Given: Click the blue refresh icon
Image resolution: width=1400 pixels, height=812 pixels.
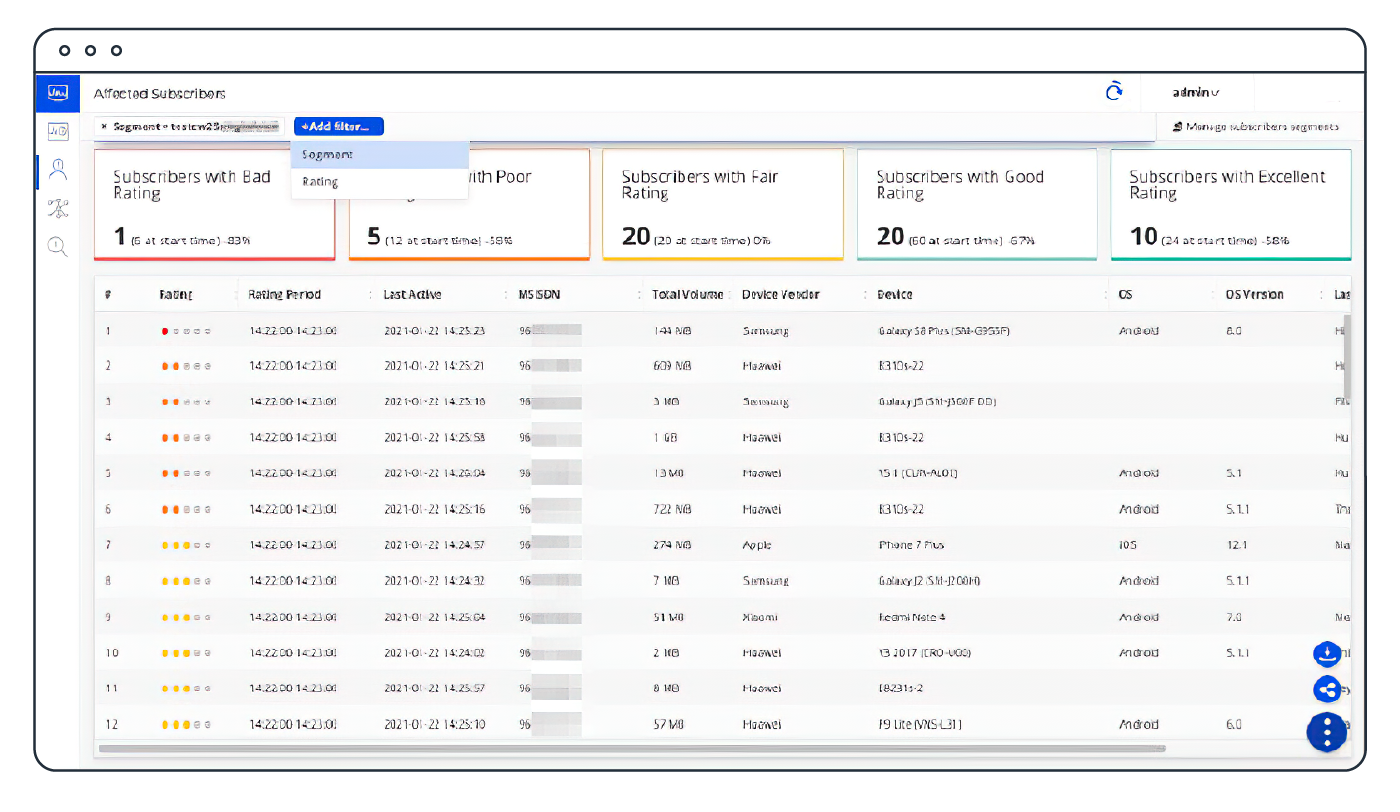Looking at the screenshot, I should coord(1114,92).
